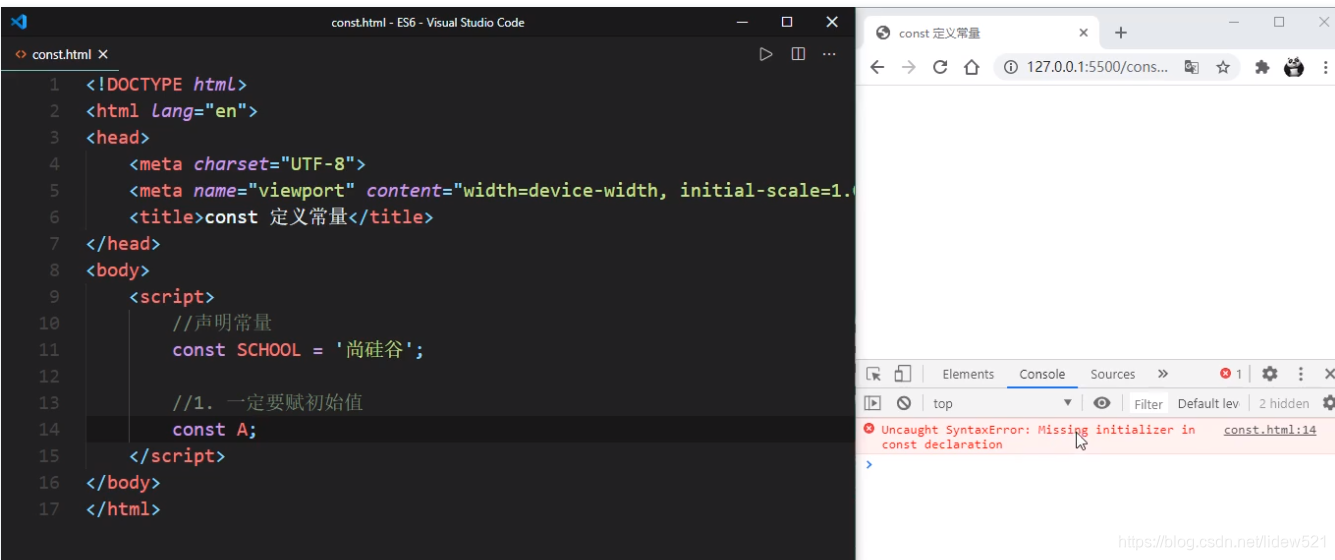Open console settings gear
This screenshot has height=560, width=1335.
[x=1328, y=403]
